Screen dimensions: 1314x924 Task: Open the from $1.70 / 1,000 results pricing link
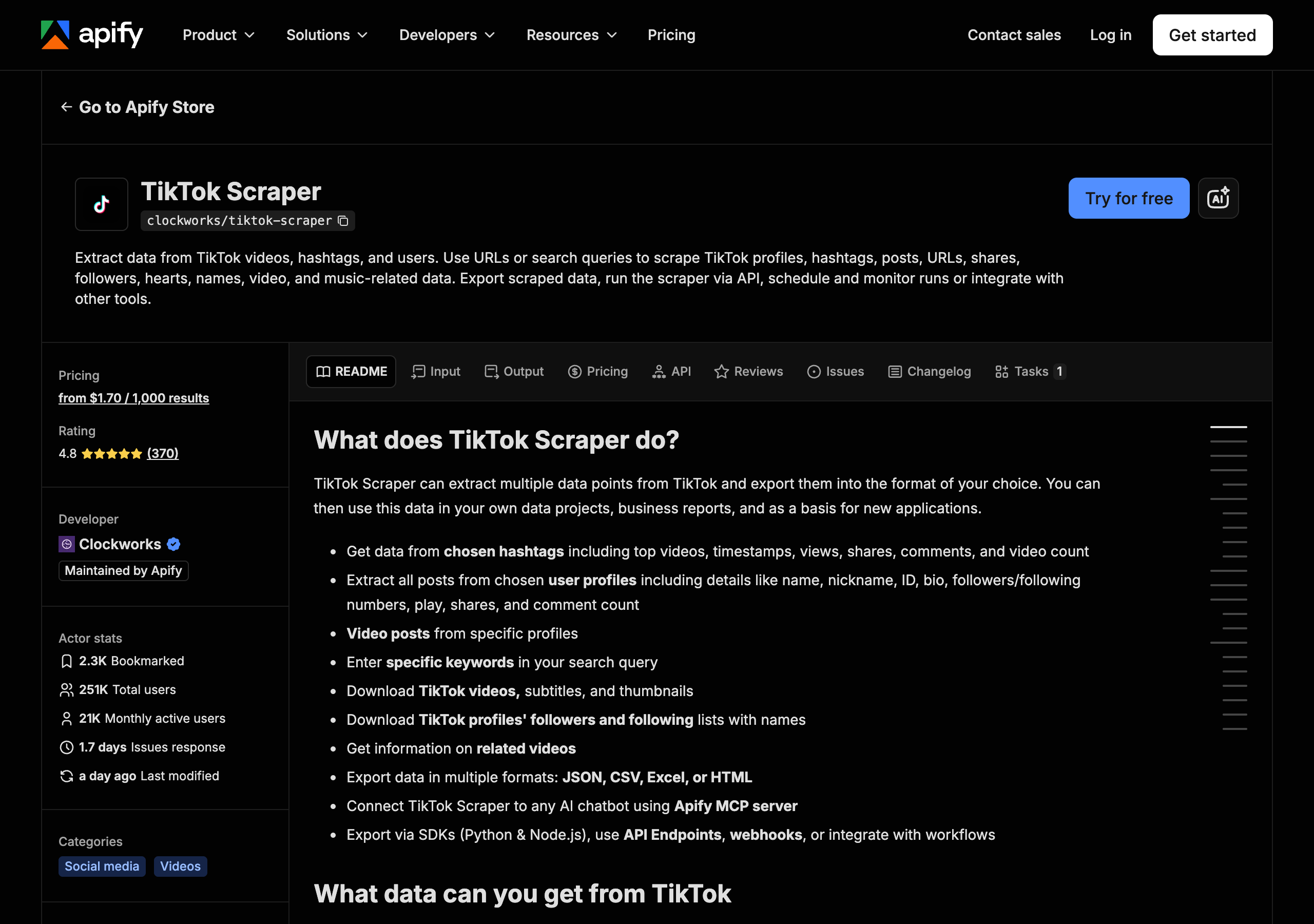134,398
